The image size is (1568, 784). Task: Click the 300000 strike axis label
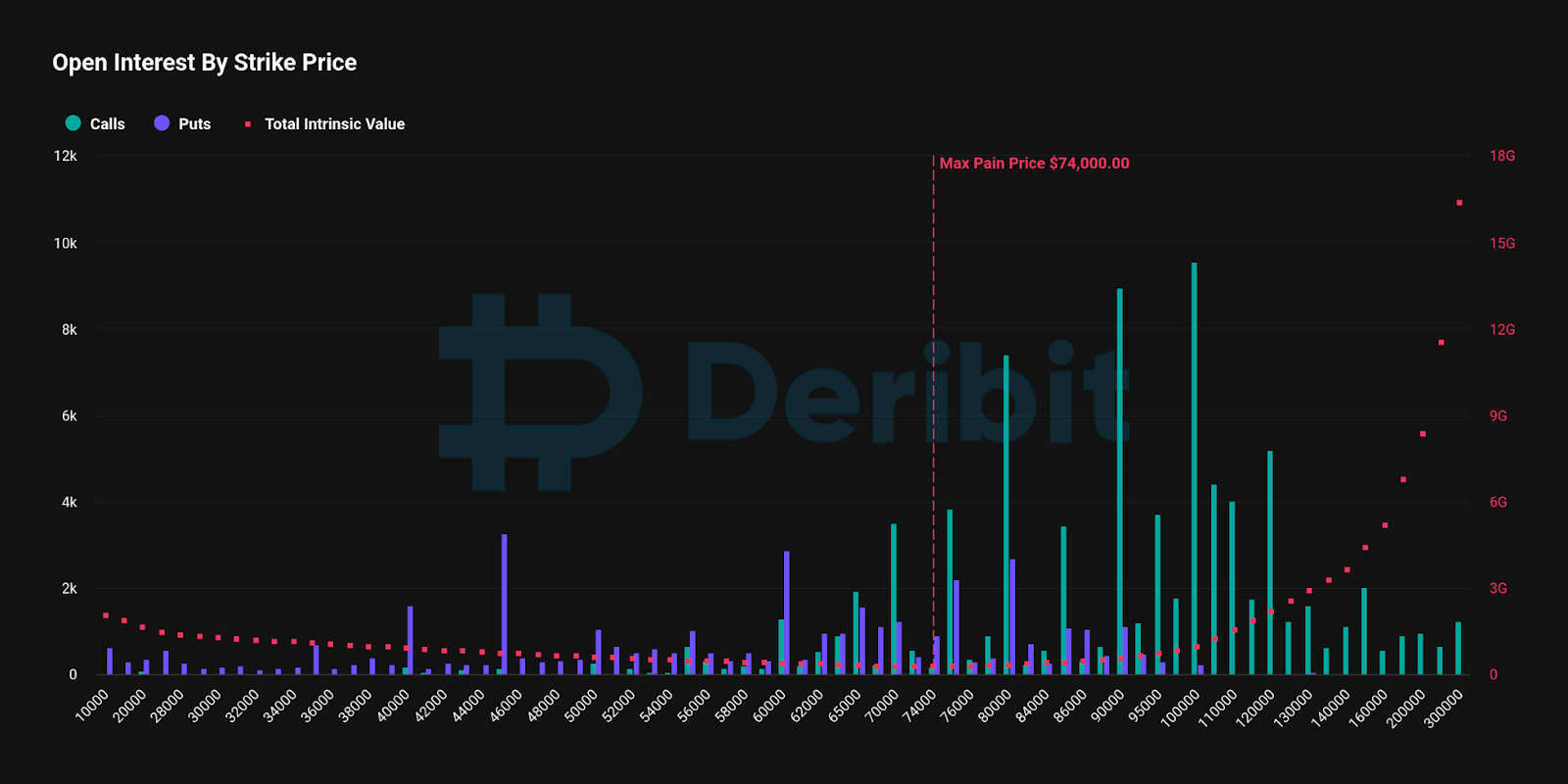pos(1444,708)
